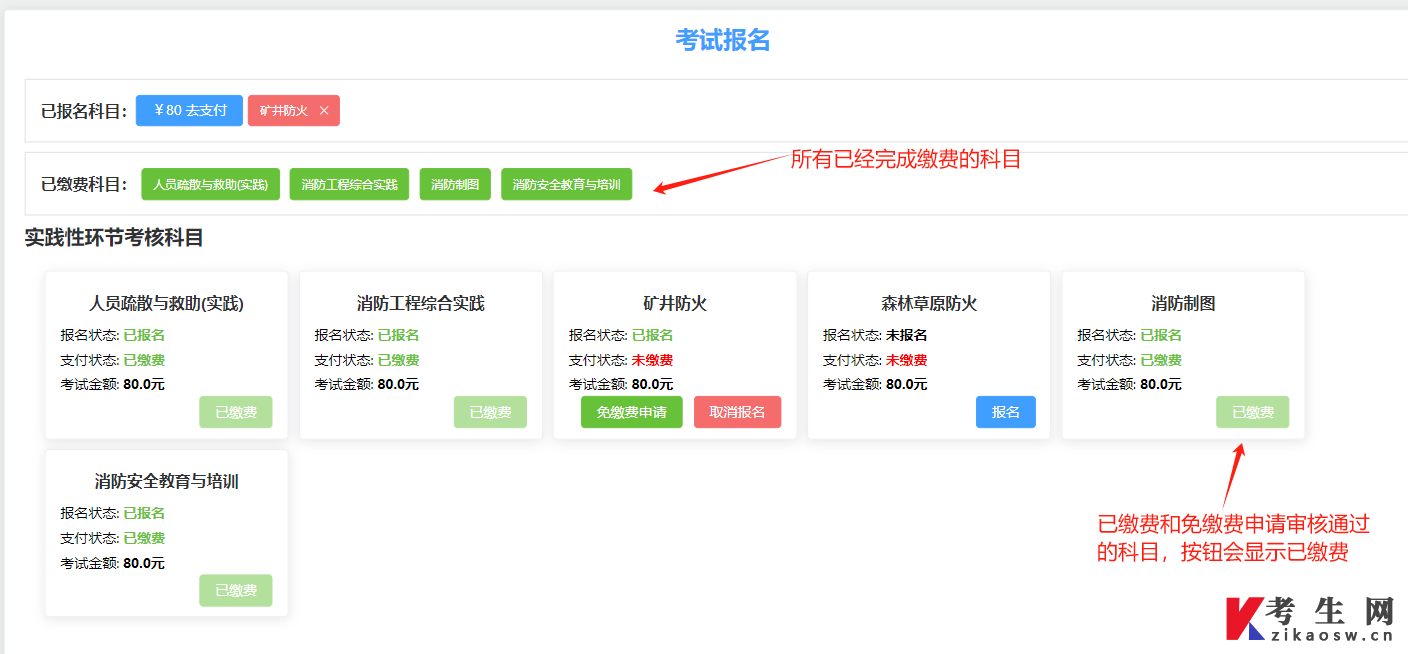This screenshot has height=654, width=1408.
Task: Select the 人员疏散与救助(实践) paid tag
Action: click(210, 184)
